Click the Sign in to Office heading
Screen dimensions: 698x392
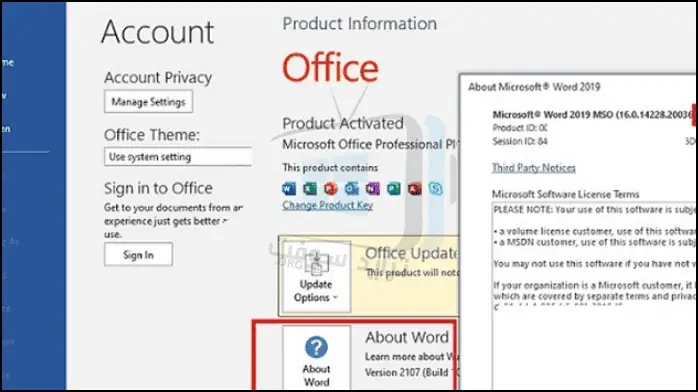tap(158, 188)
